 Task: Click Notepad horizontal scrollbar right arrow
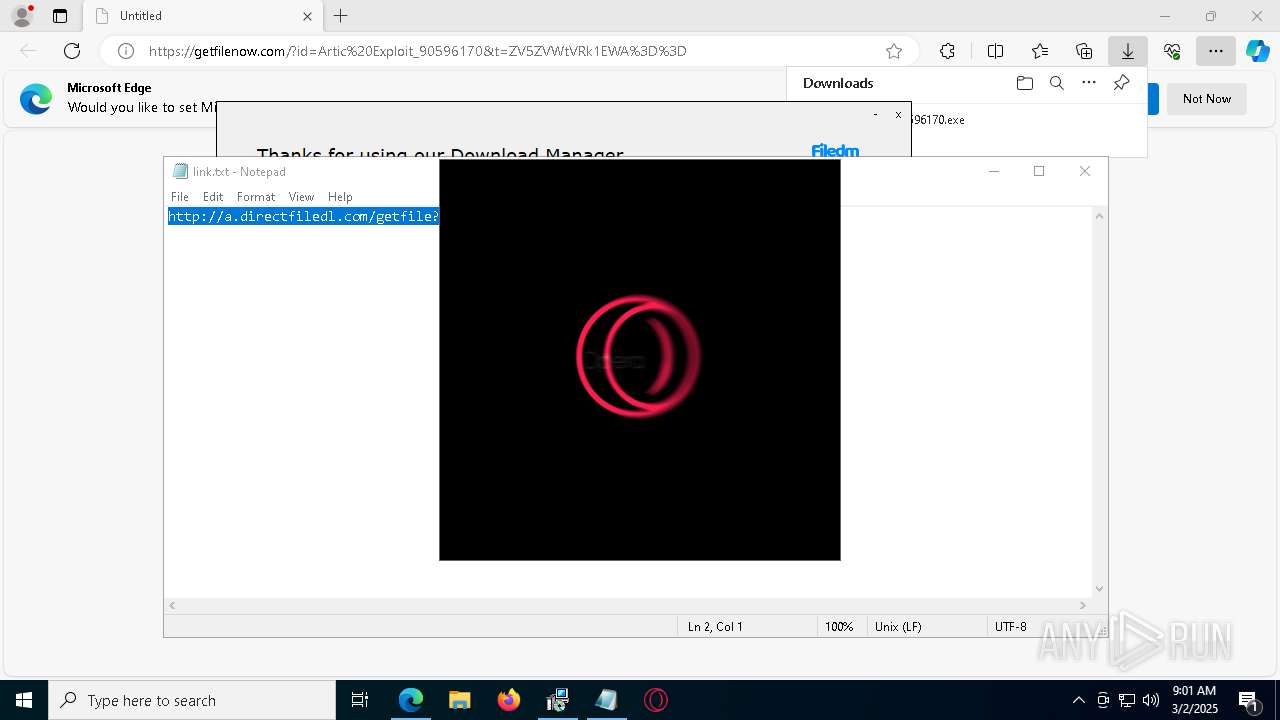coord(1082,606)
